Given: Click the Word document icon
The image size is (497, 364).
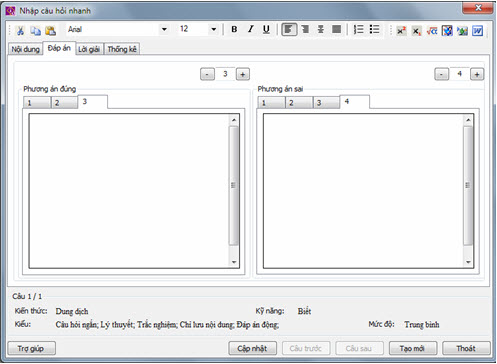Looking at the screenshot, I should tap(478, 31).
